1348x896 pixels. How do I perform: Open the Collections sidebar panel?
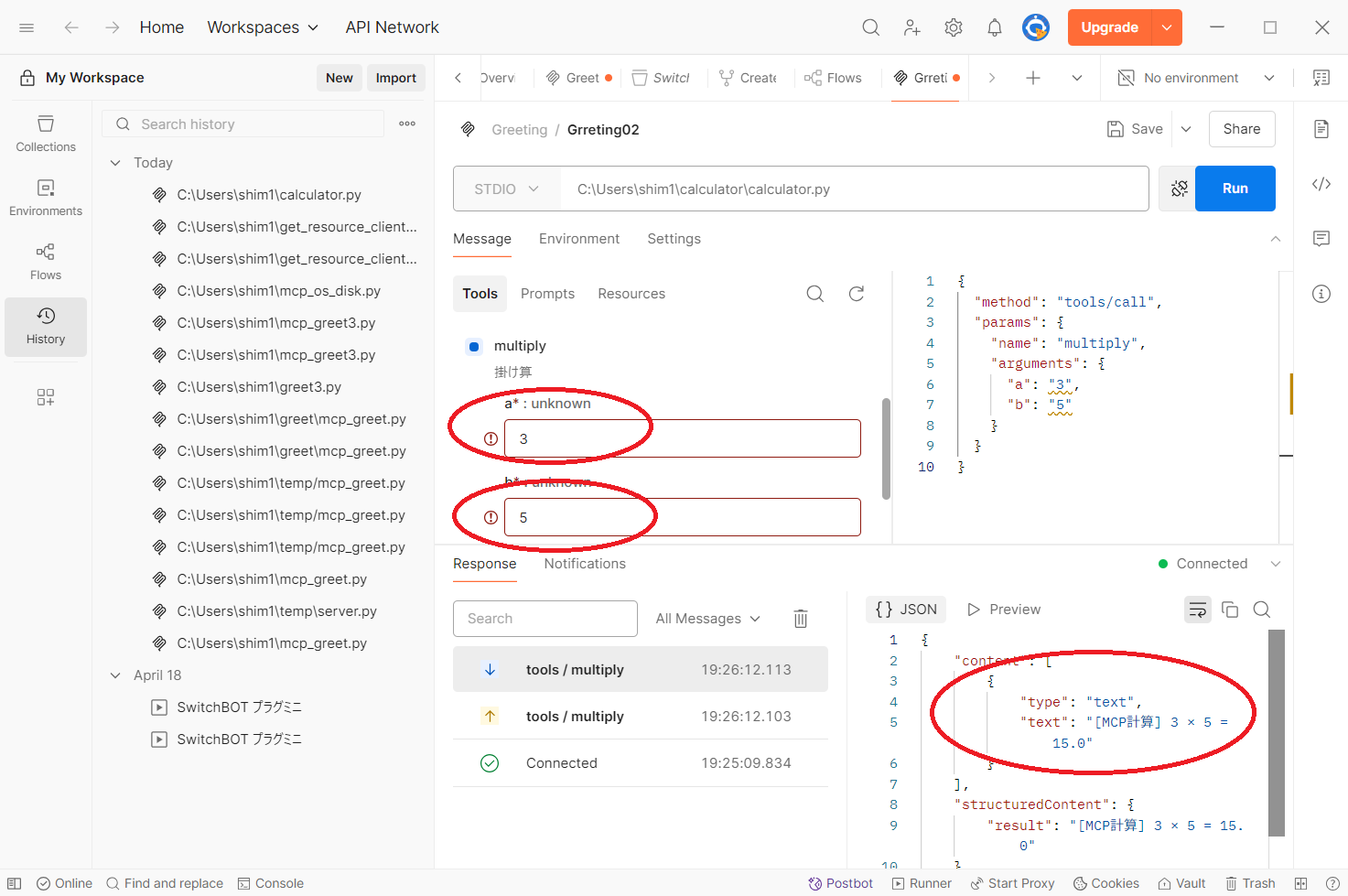tap(46, 133)
